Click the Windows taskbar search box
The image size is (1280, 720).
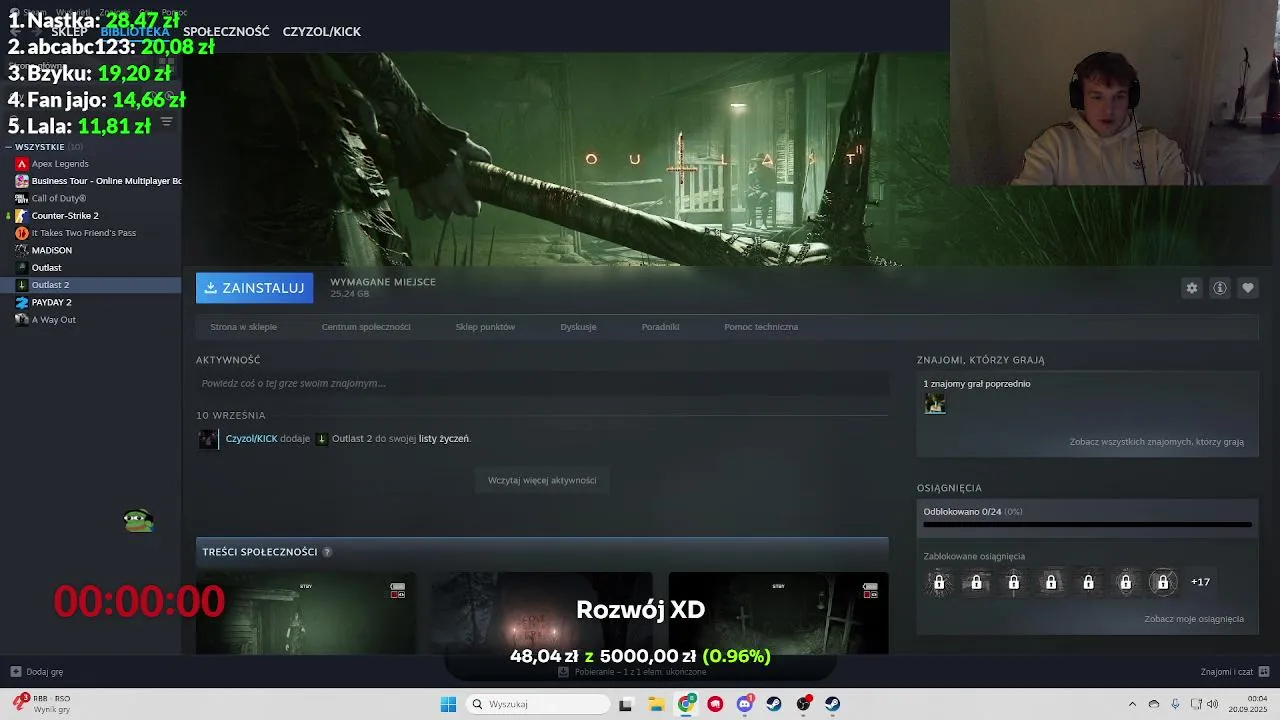539,704
